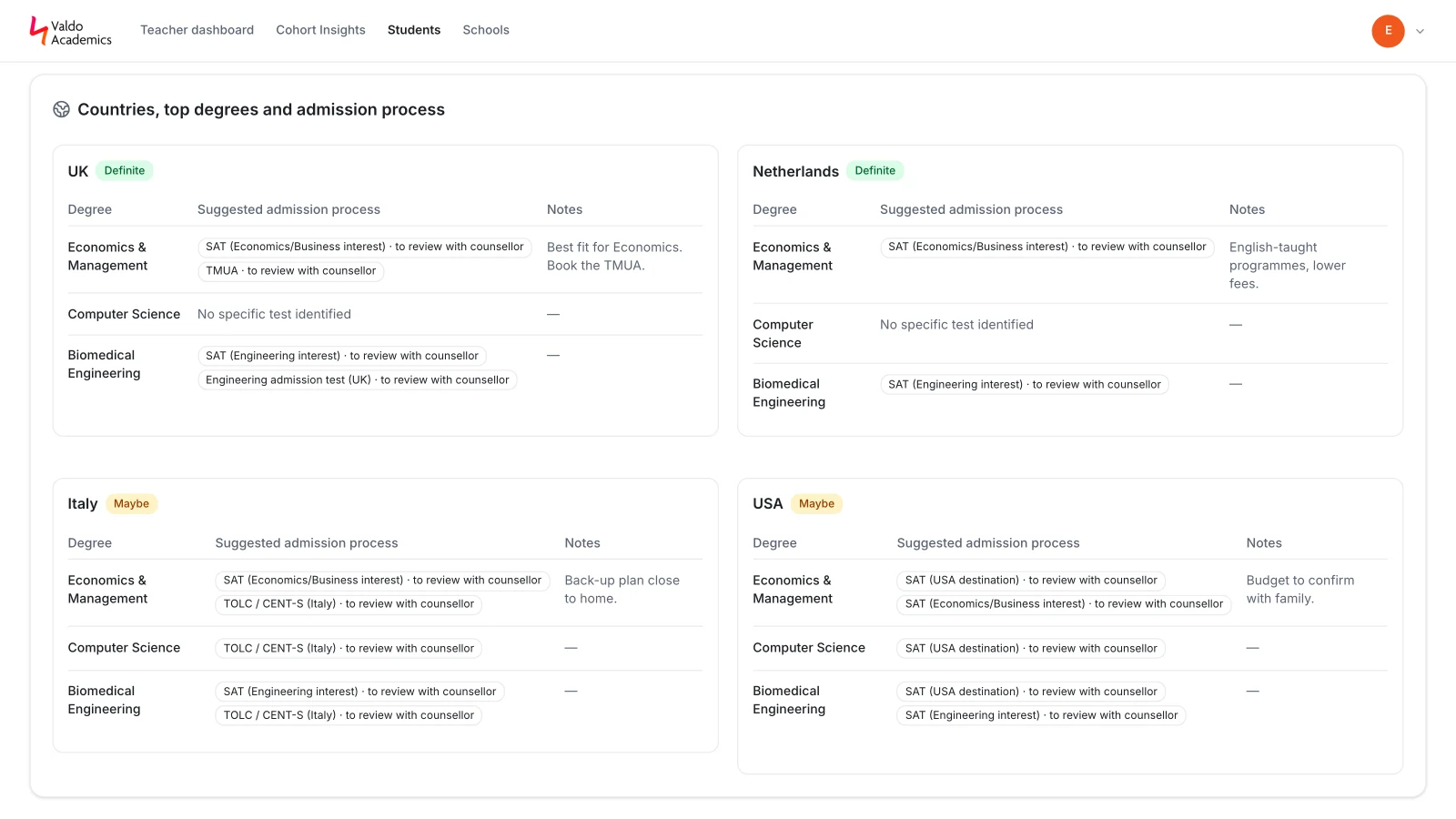Click the USA country heading
The image size is (1456, 819).
(767, 504)
